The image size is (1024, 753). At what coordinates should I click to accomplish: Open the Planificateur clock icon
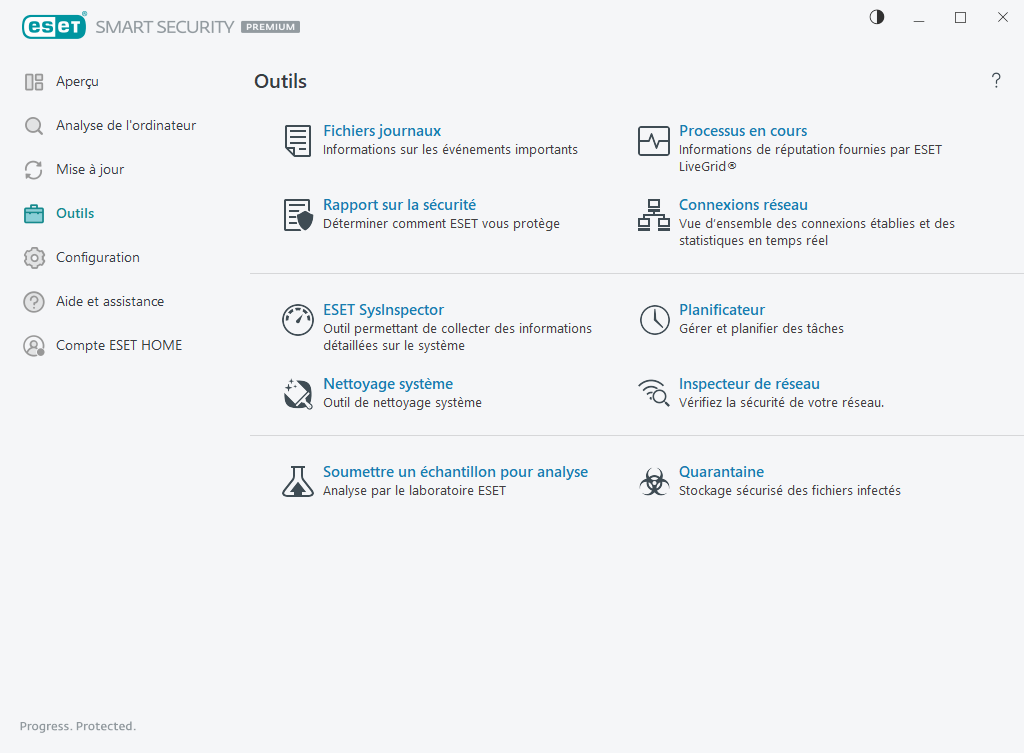pyautogui.click(x=654, y=319)
